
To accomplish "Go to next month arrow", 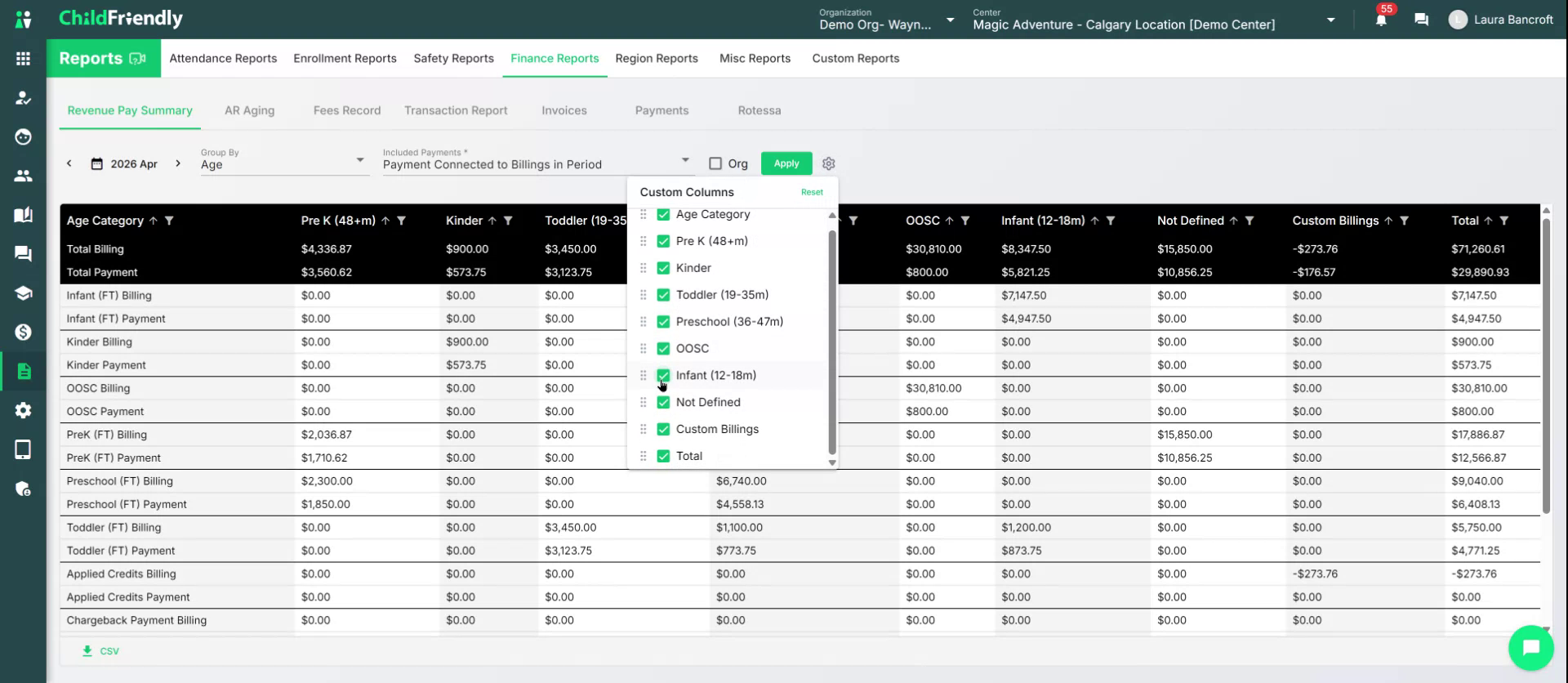I will tap(178, 163).
